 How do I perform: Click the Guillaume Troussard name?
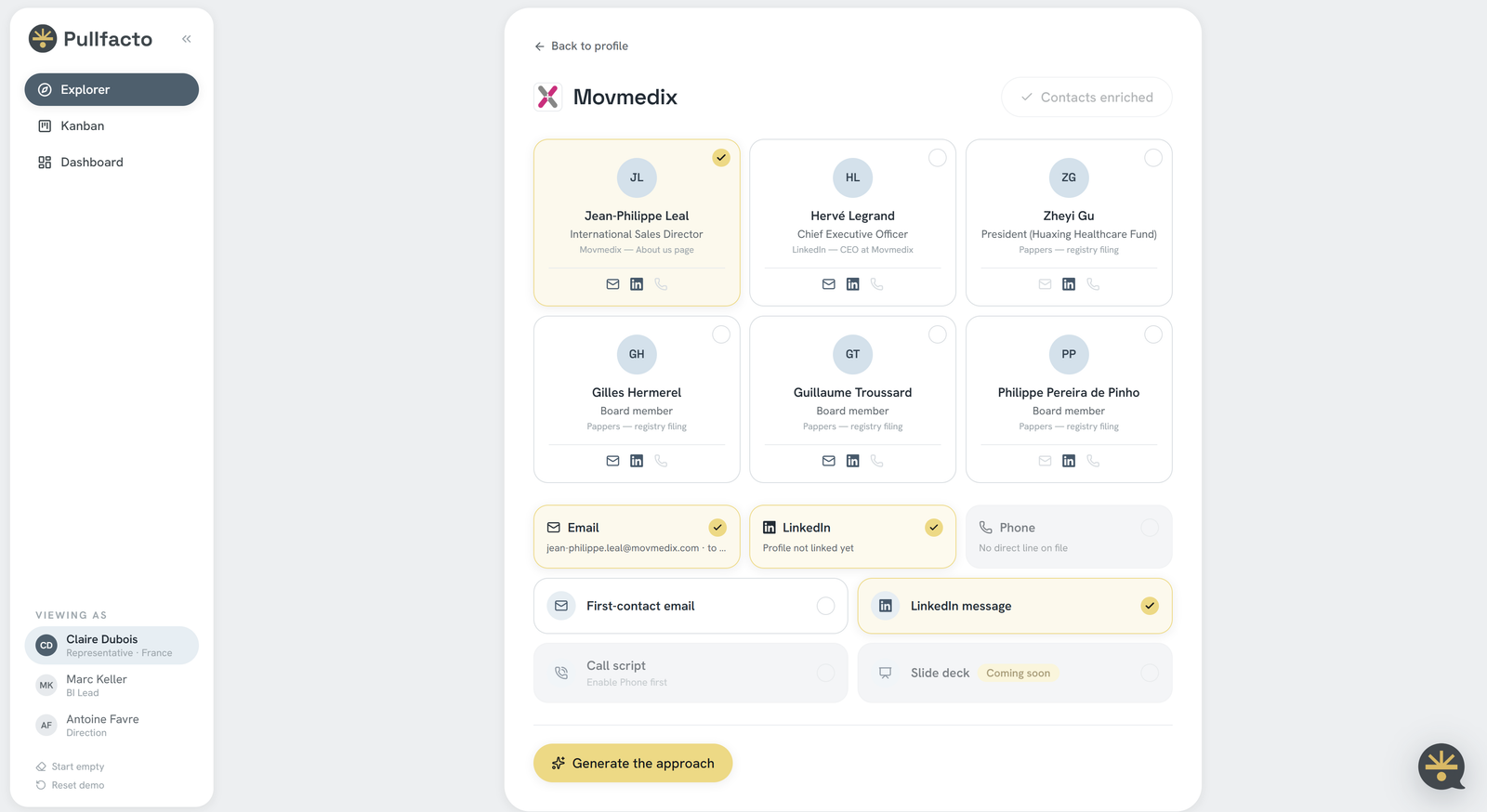[853, 392]
